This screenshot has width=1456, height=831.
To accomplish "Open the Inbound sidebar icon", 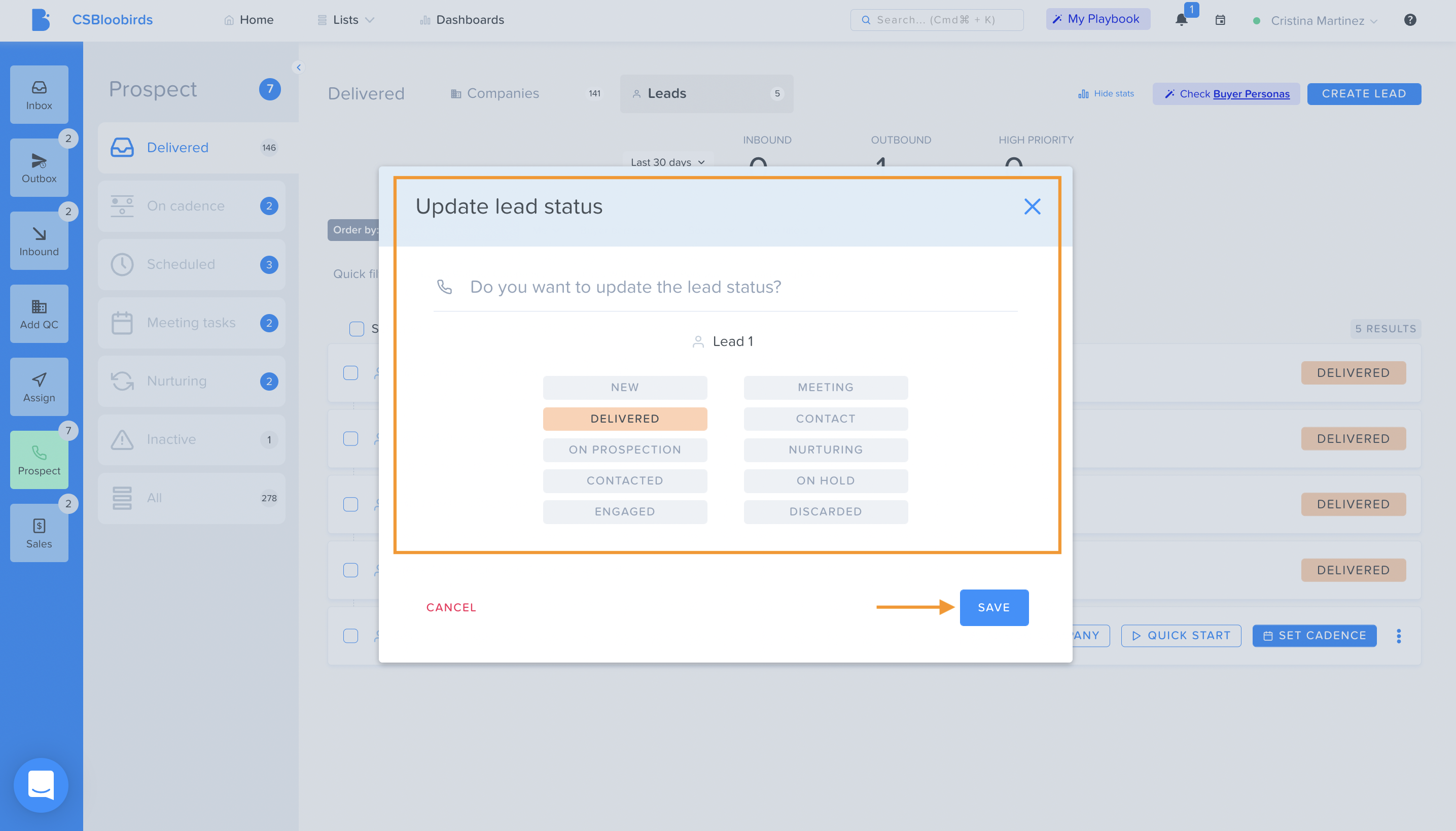I will click(39, 241).
